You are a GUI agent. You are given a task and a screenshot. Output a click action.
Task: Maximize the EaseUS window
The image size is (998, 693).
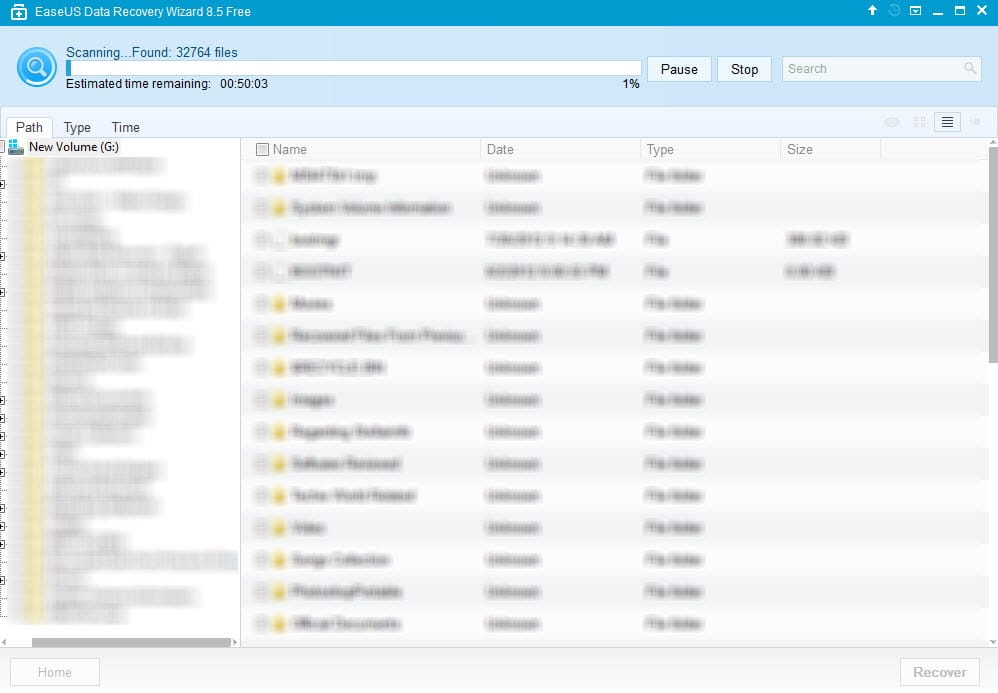point(960,10)
